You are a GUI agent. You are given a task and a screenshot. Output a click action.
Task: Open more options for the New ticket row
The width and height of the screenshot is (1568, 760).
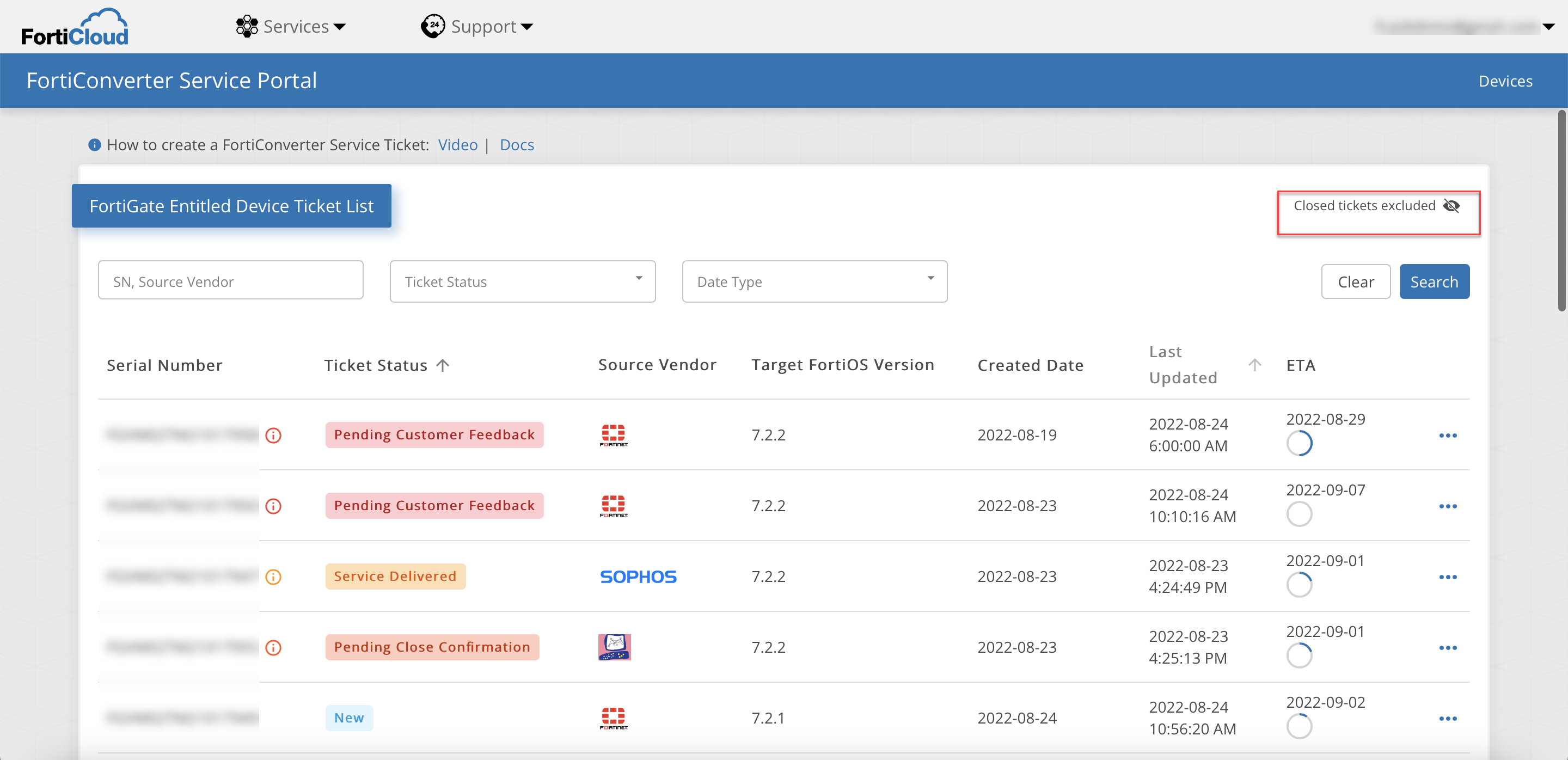(1448, 719)
